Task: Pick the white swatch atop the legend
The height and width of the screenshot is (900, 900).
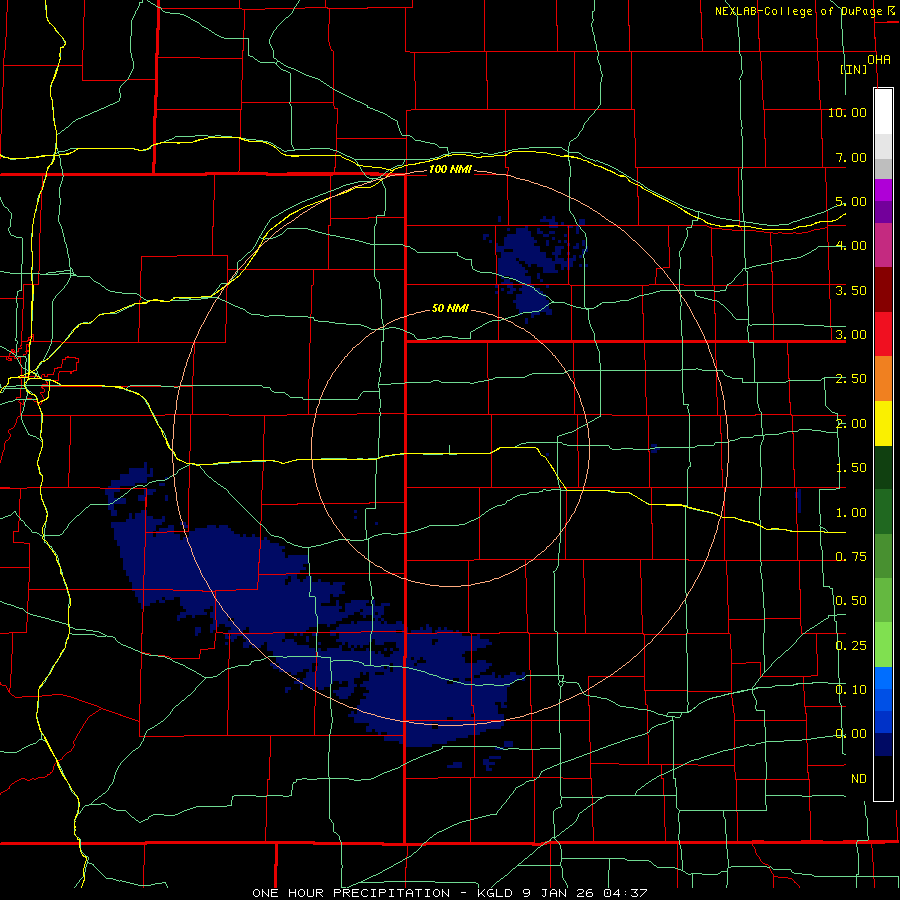Action: click(883, 112)
